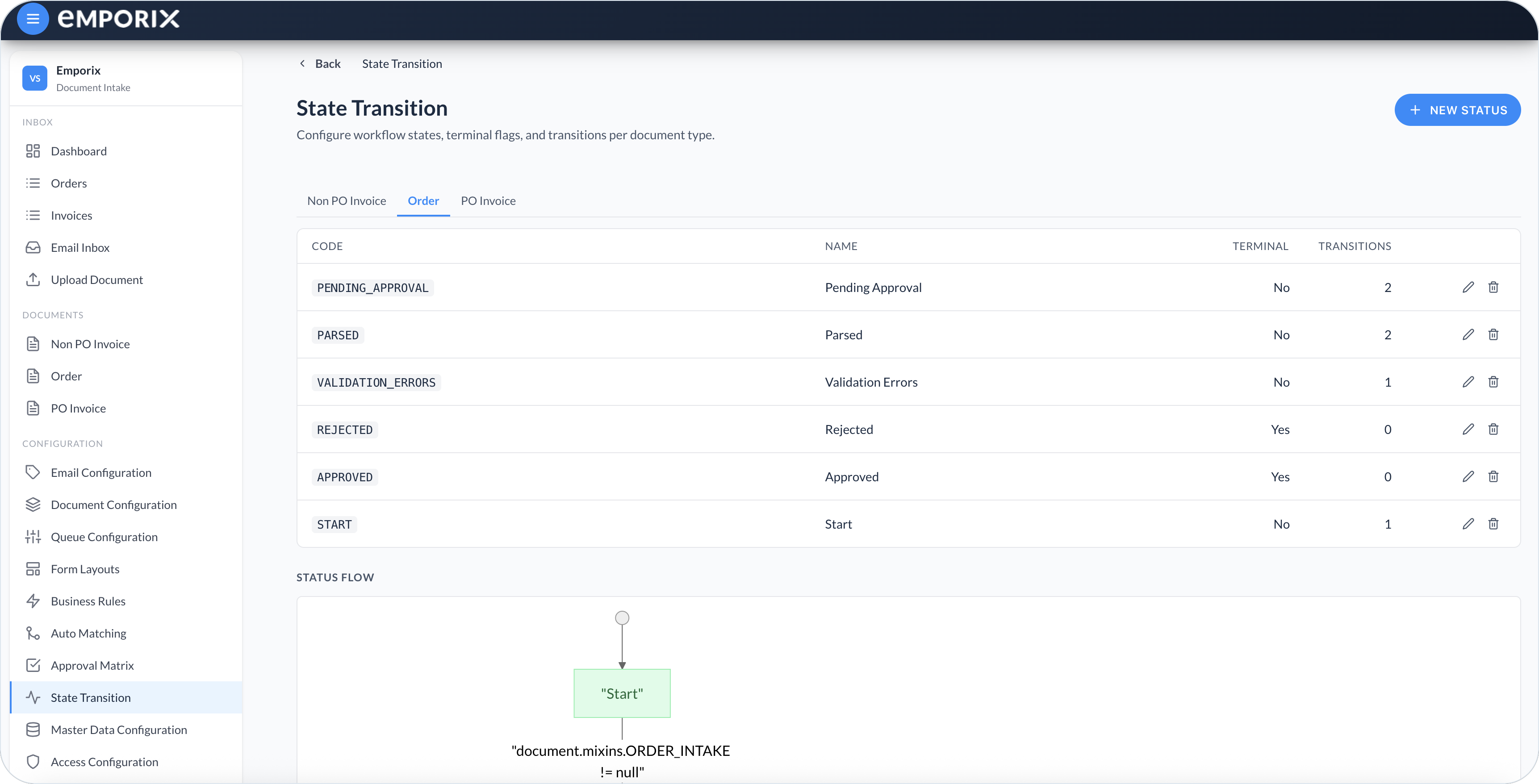This screenshot has width=1539, height=784.
Task: Open Queue Configuration page
Action: [x=126, y=537]
